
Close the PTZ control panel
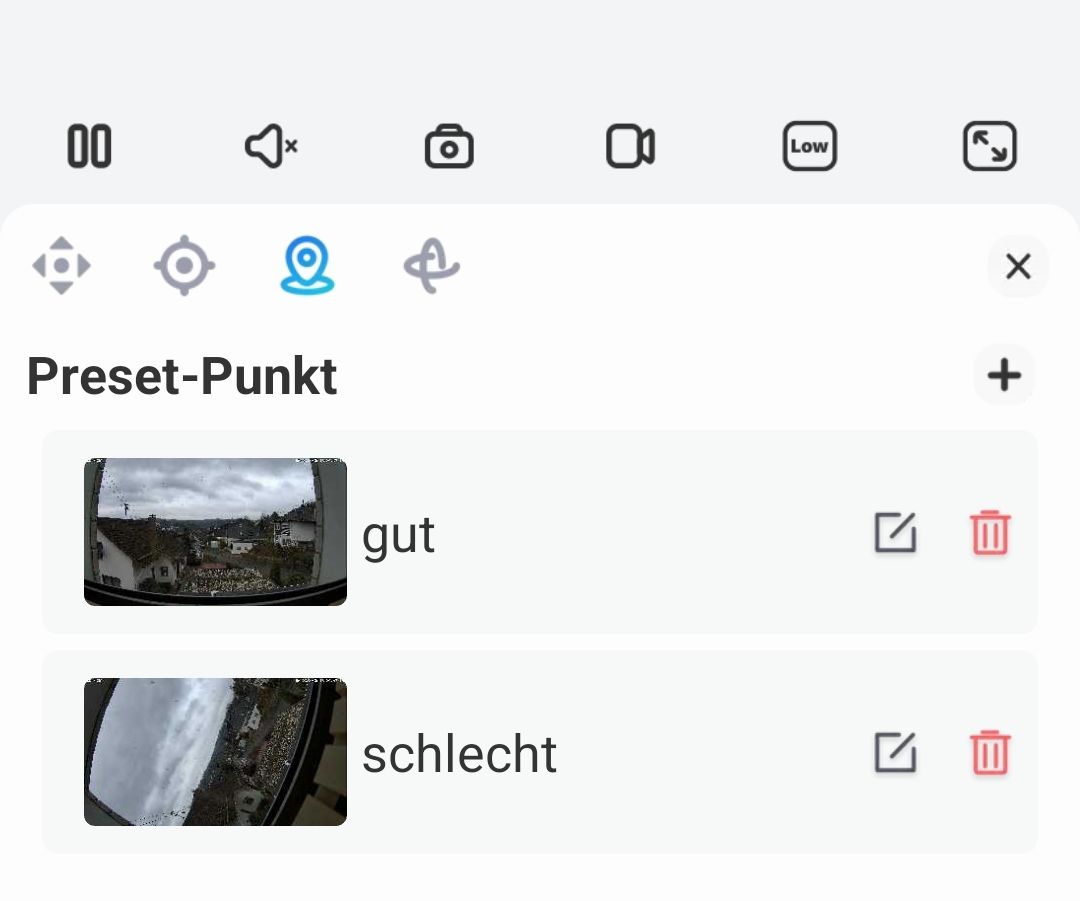click(1018, 266)
